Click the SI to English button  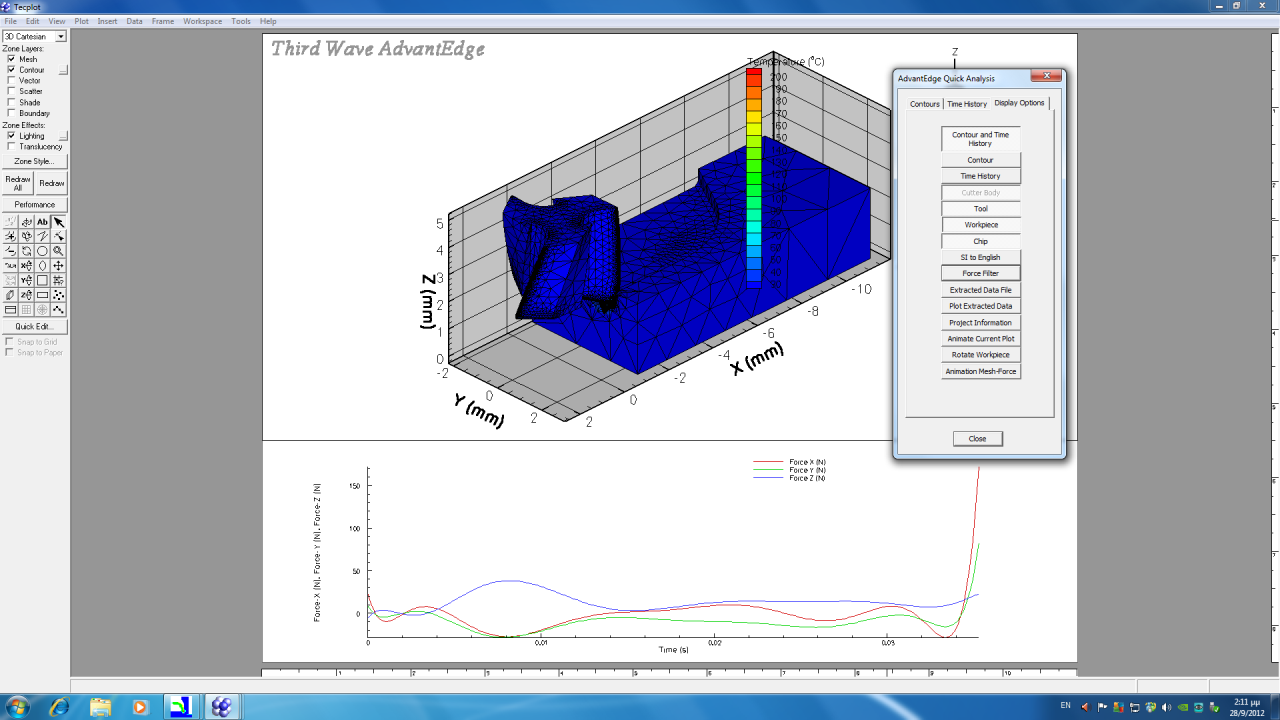pos(980,257)
